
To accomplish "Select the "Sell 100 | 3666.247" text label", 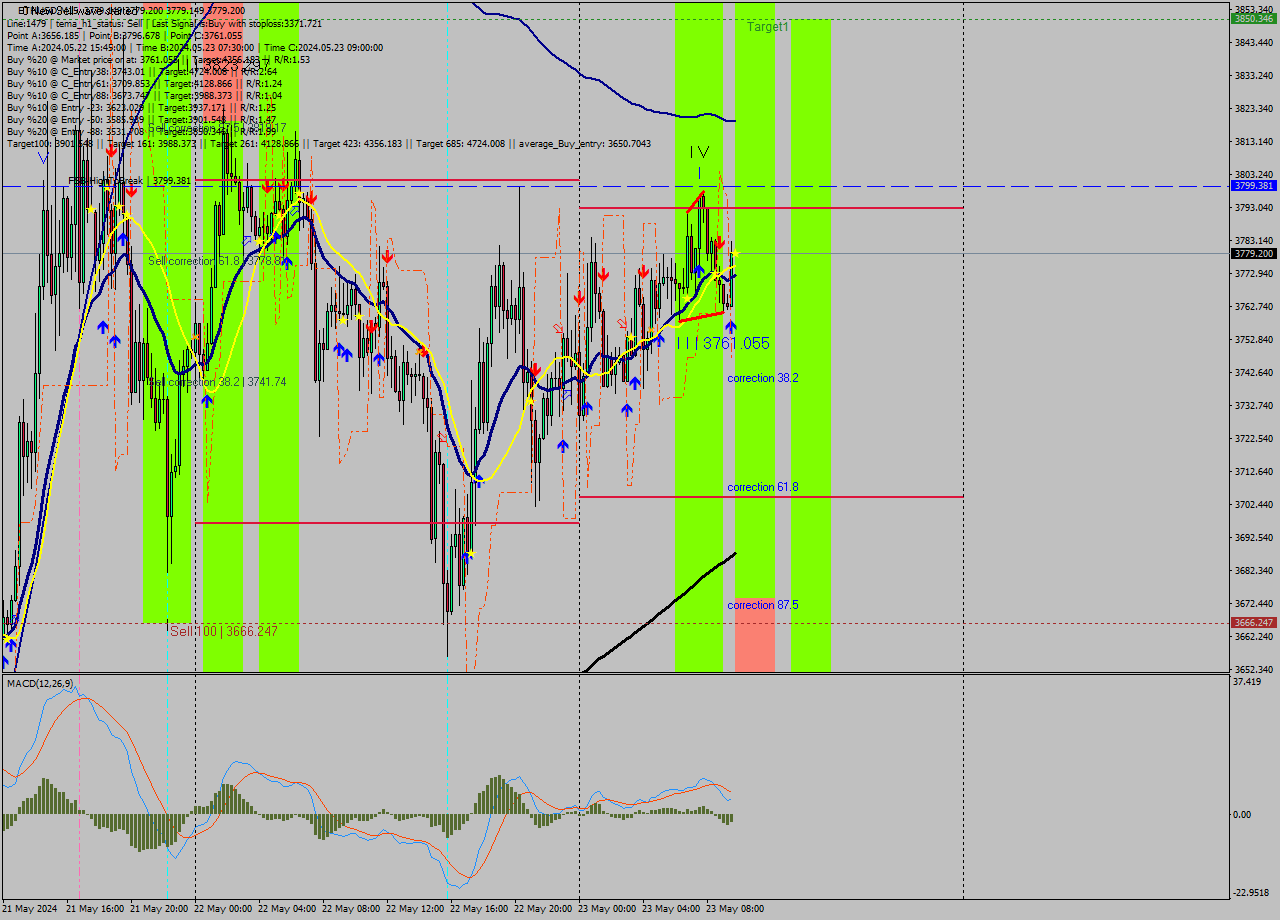I will tap(220, 631).
